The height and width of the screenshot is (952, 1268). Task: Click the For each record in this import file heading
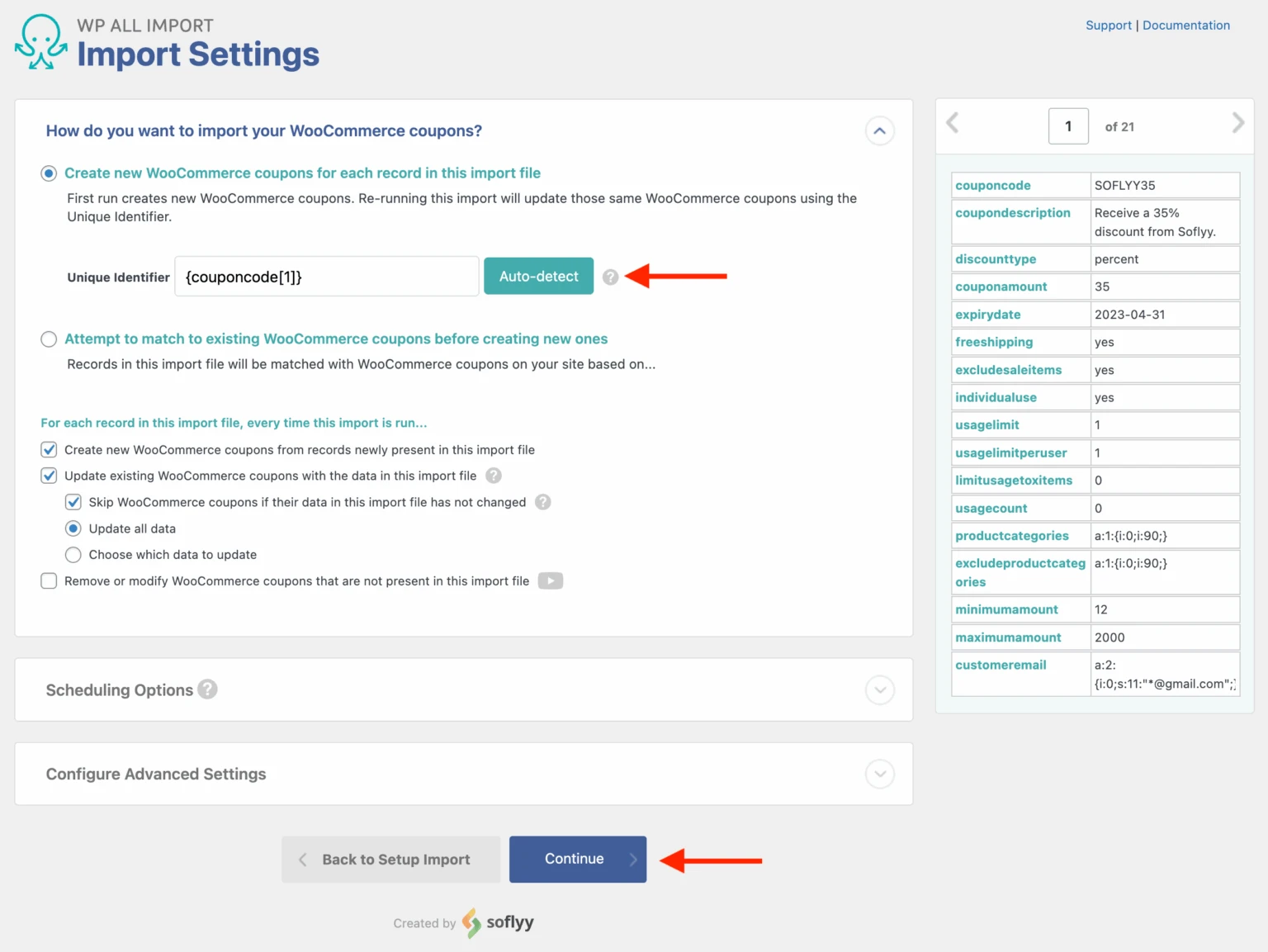(234, 423)
